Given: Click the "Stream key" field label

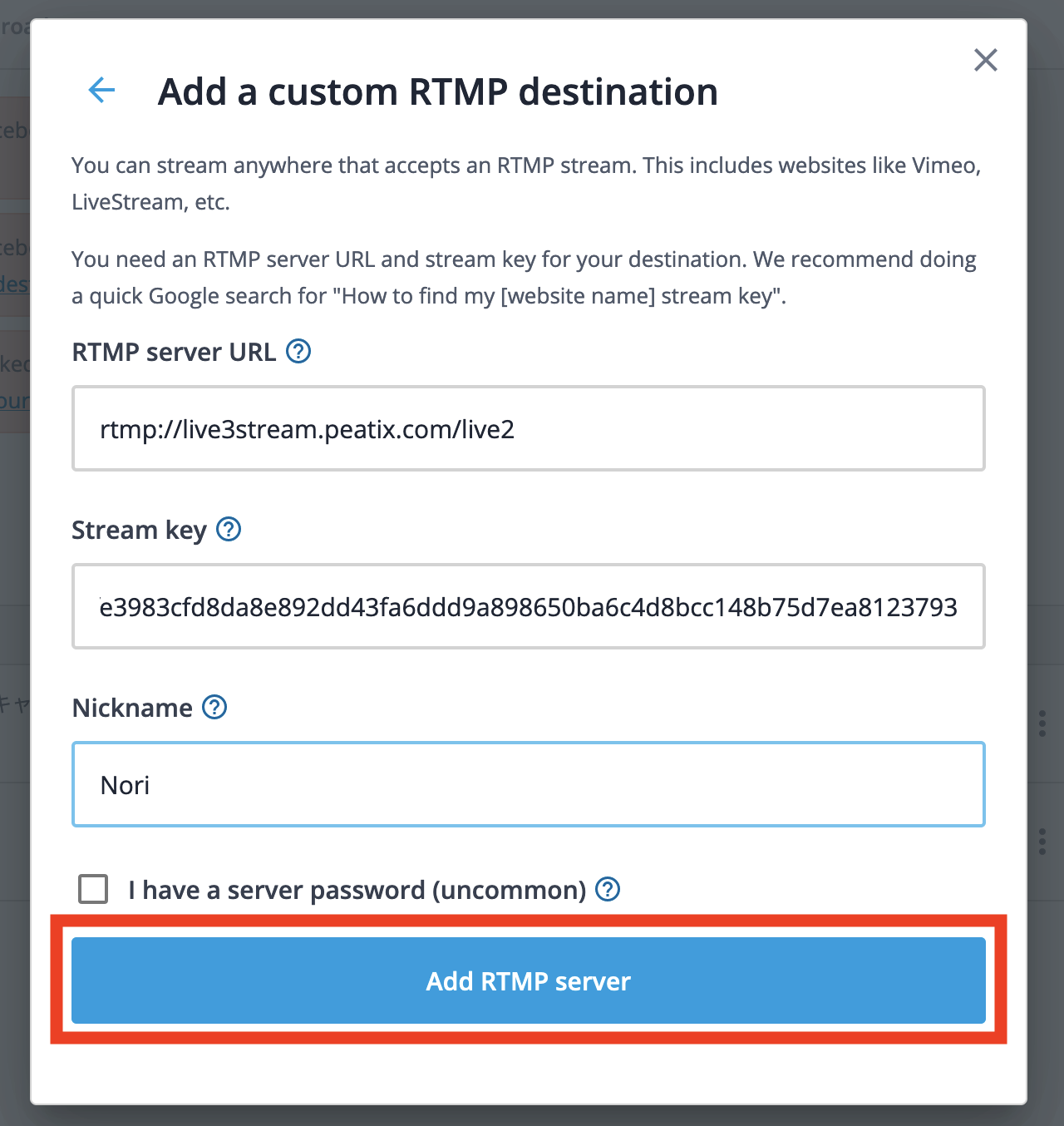Looking at the screenshot, I should click(139, 530).
